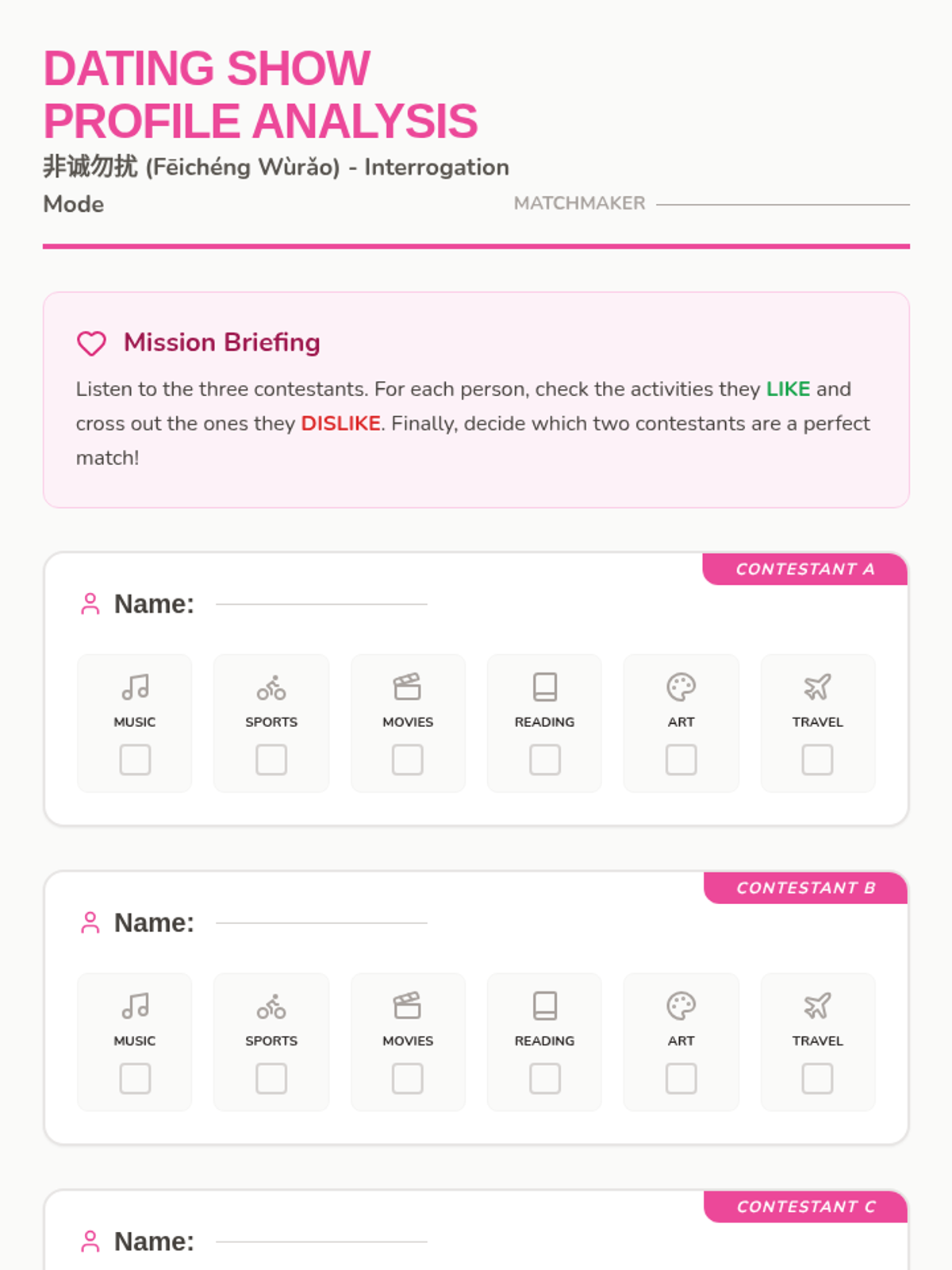The width and height of the screenshot is (952, 1270).
Task: Click the Contestant B Name field line
Action: tap(321, 923)
